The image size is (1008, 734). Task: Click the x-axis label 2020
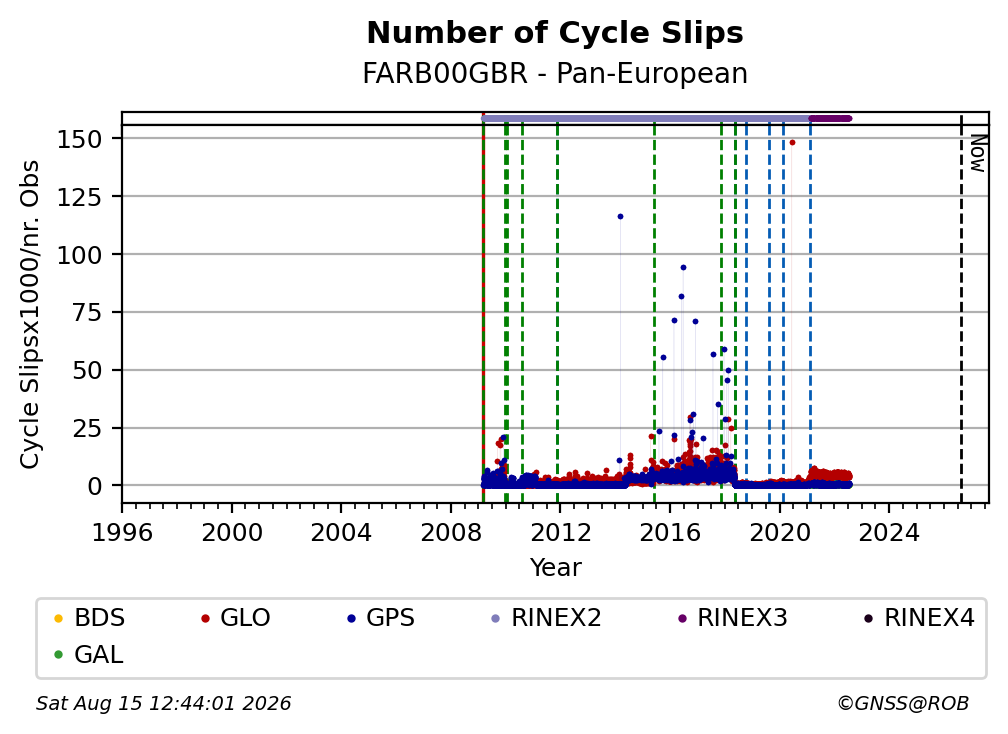coord(779,533)
